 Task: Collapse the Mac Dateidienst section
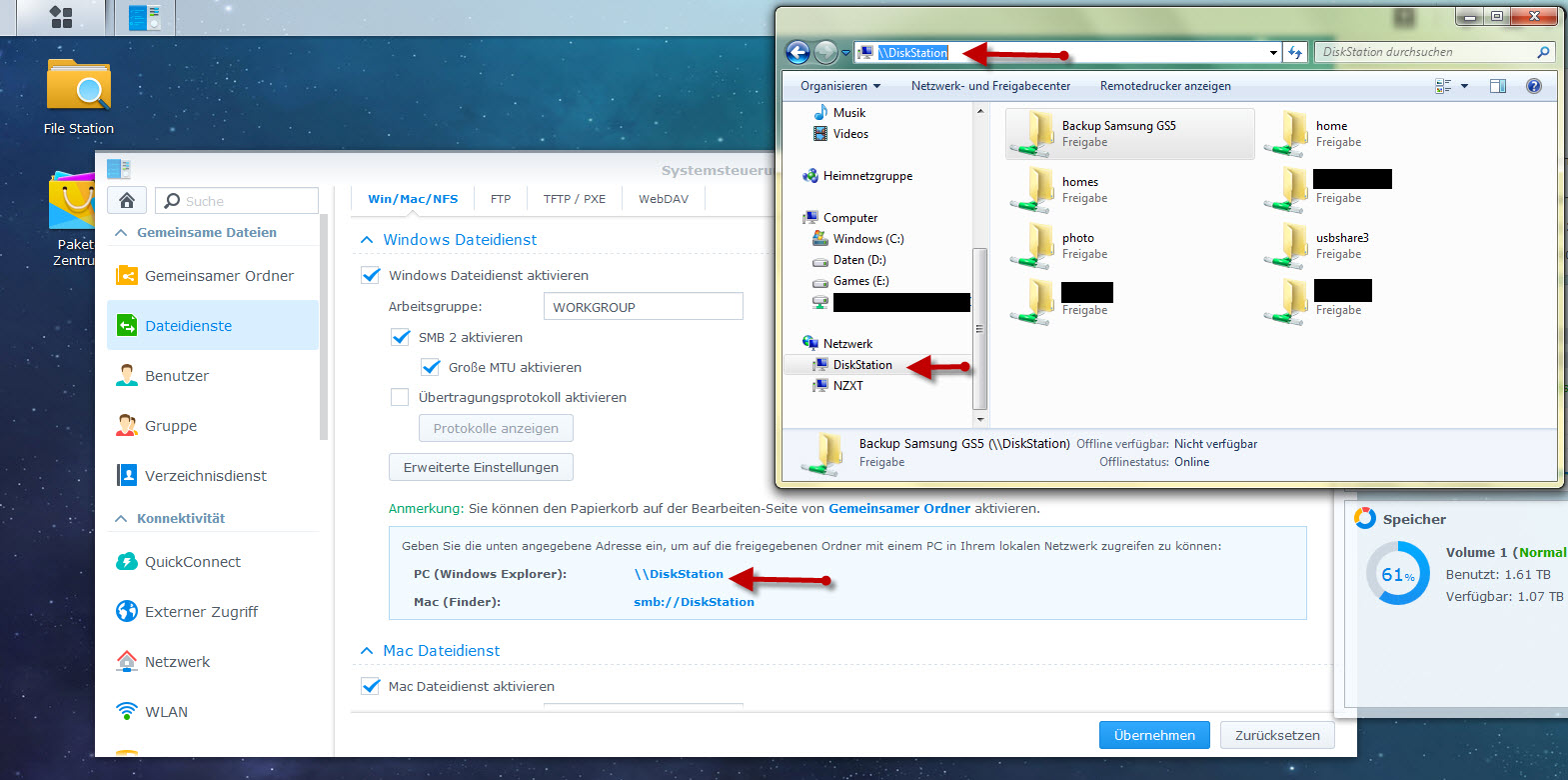click(x=367, y=651)
